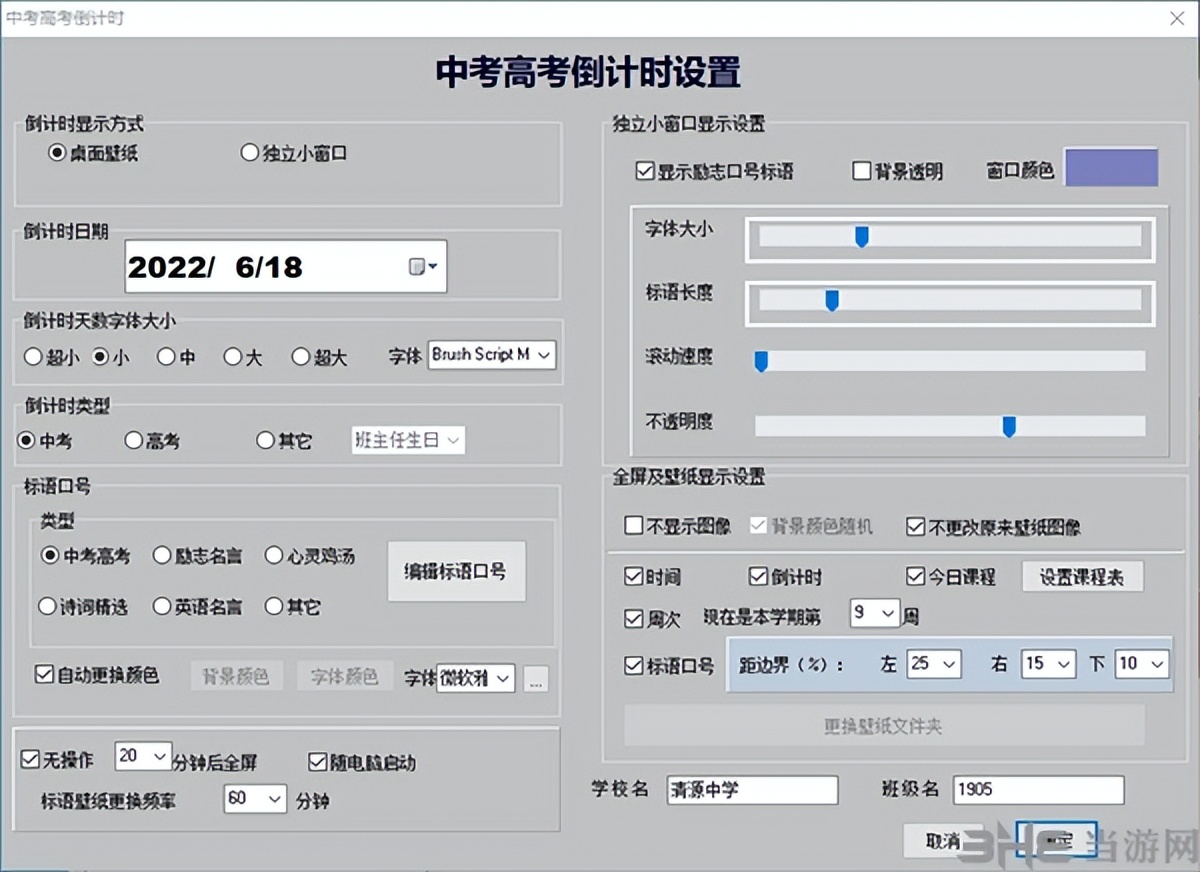Click the 窗口颜色 color swatch

tap(1111, 167)
